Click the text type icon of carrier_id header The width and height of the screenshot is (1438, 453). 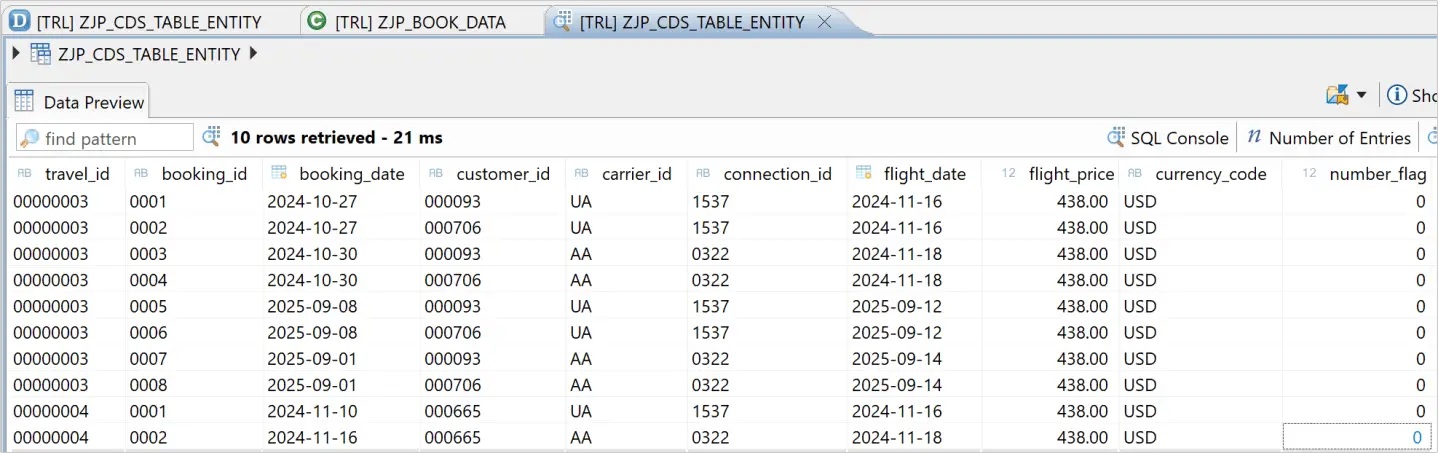click(581, 173)
